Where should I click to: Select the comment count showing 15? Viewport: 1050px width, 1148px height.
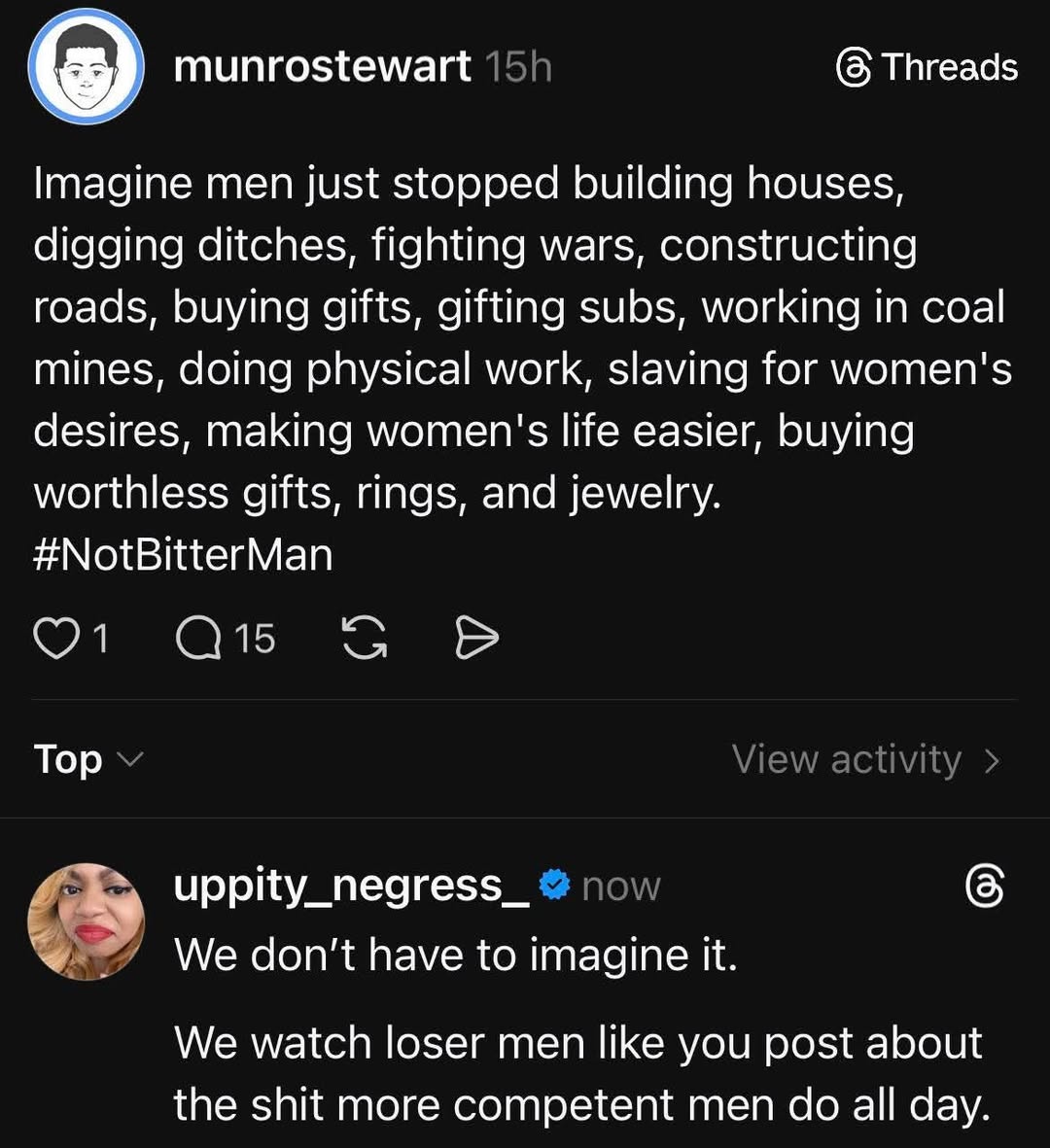(x=224, y=637)
